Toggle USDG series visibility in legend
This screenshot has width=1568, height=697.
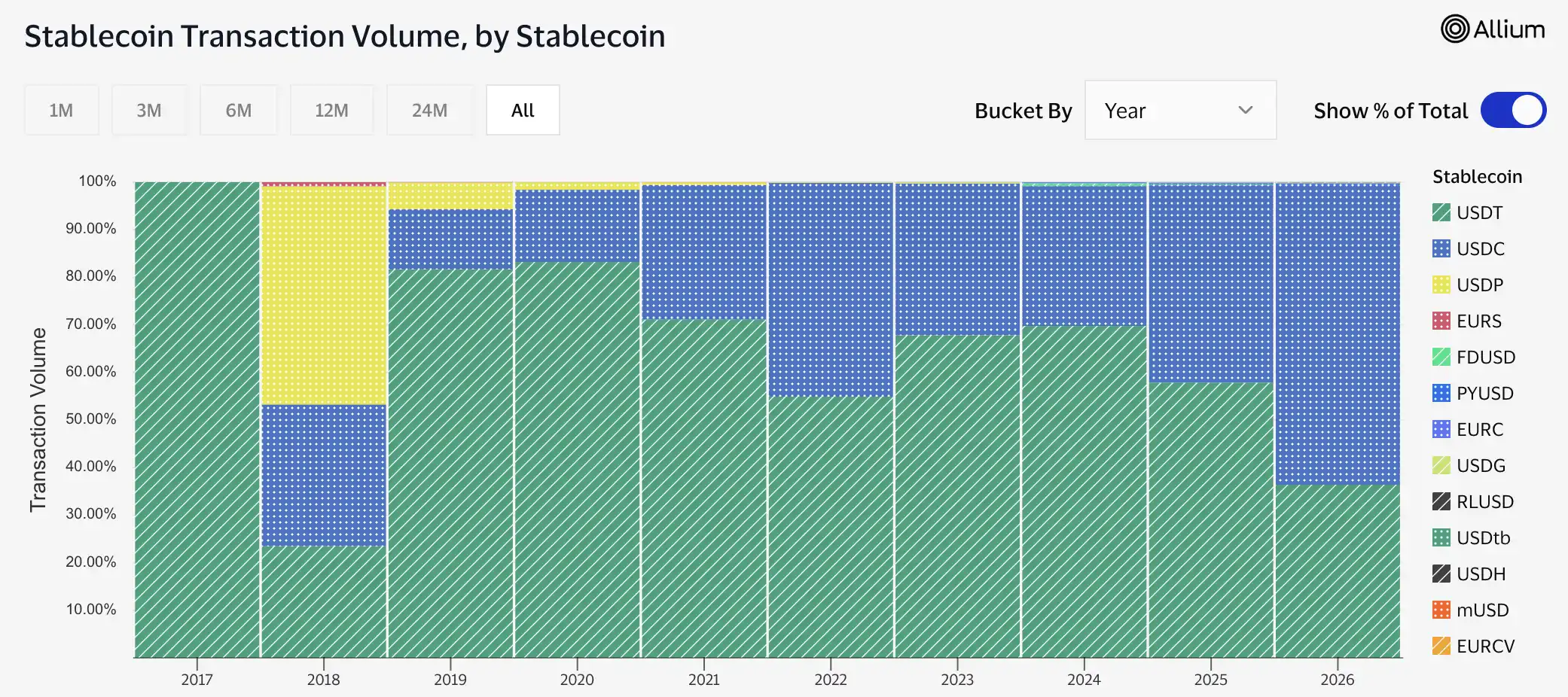click(x=1469, y=465)
